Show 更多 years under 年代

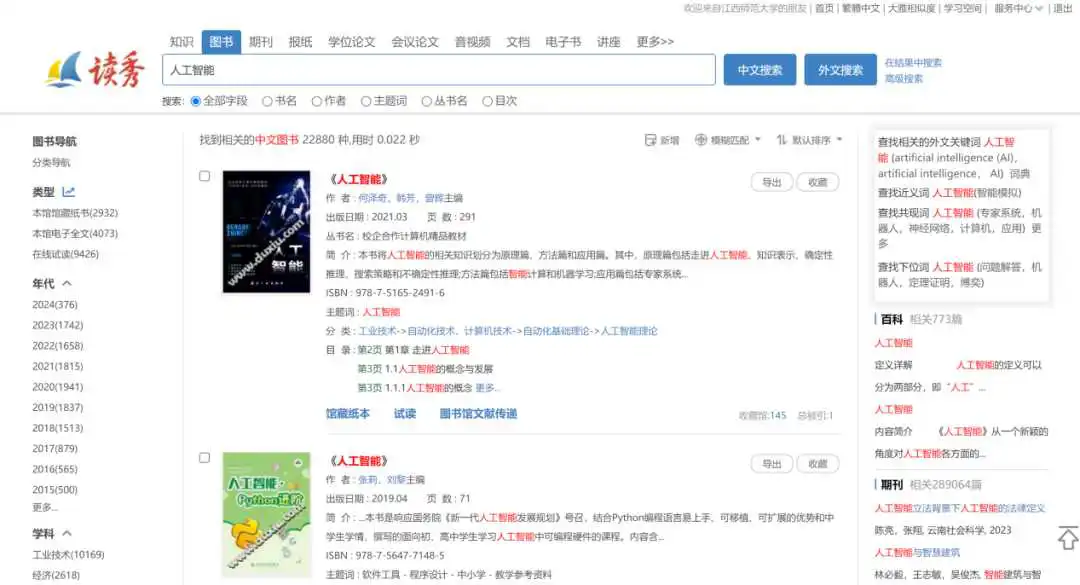(45, 507)
